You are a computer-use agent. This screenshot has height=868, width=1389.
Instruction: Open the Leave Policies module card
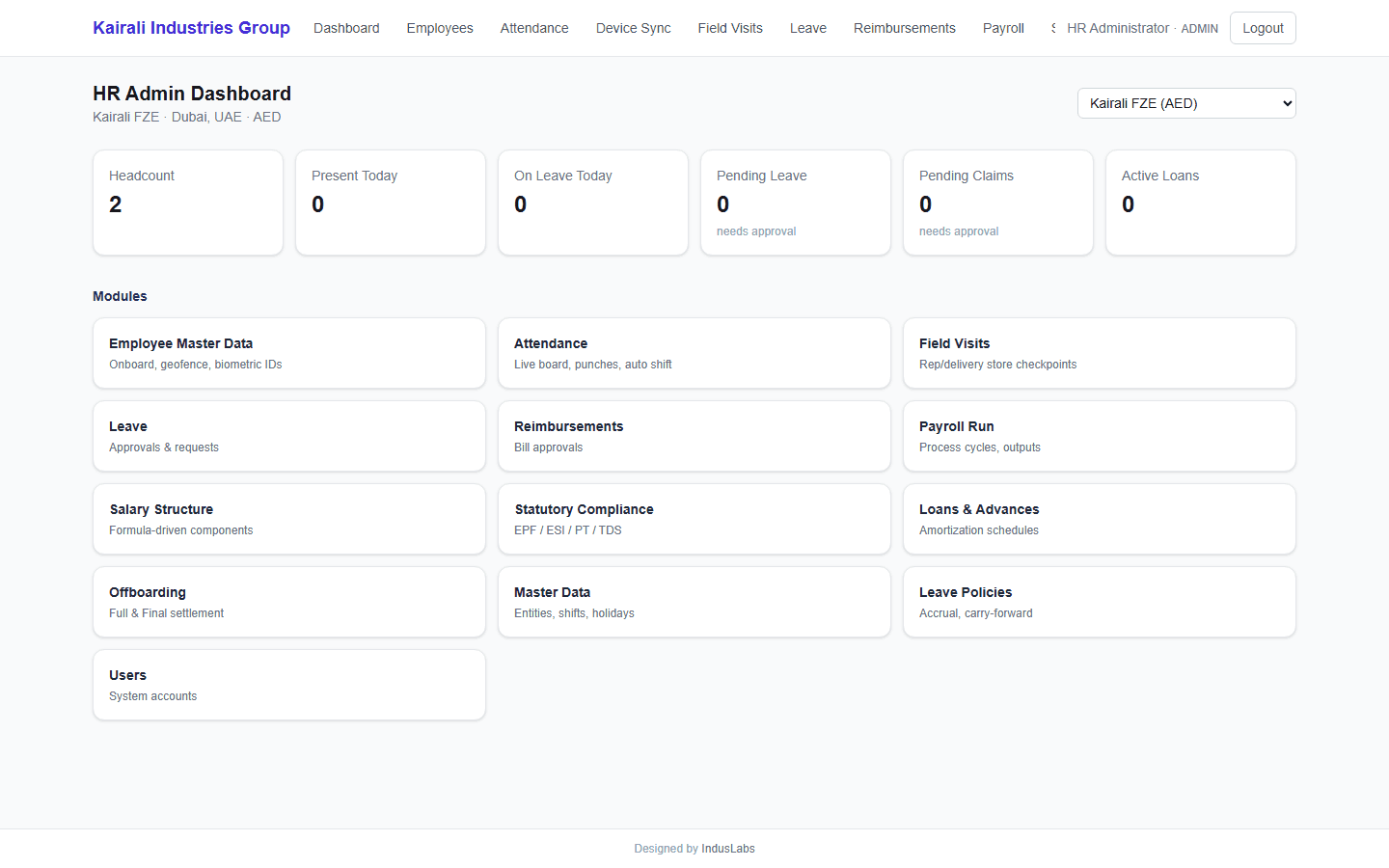tap(1100, 602)
